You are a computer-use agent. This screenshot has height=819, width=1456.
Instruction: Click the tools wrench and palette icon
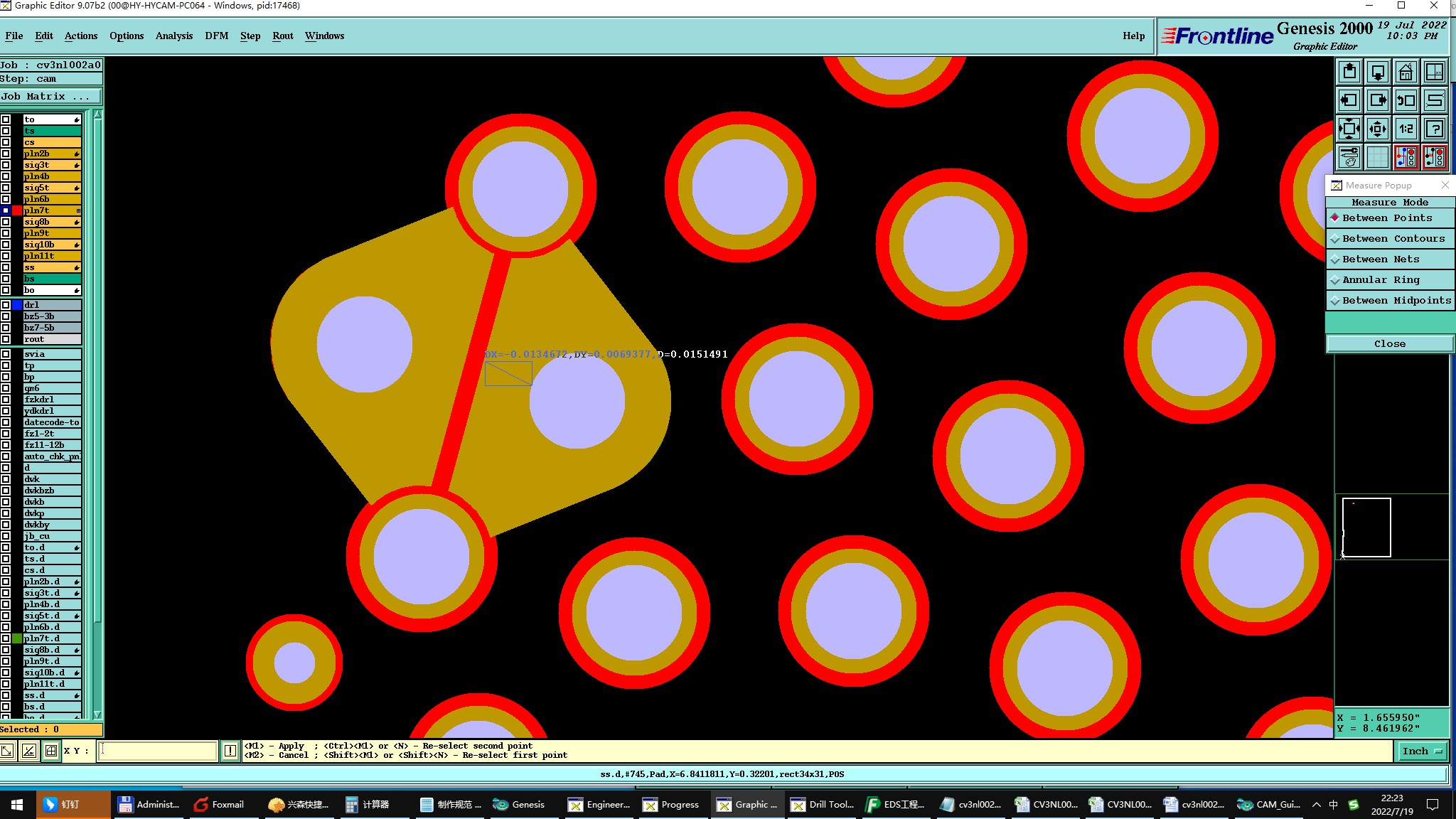click(1349, 157)
